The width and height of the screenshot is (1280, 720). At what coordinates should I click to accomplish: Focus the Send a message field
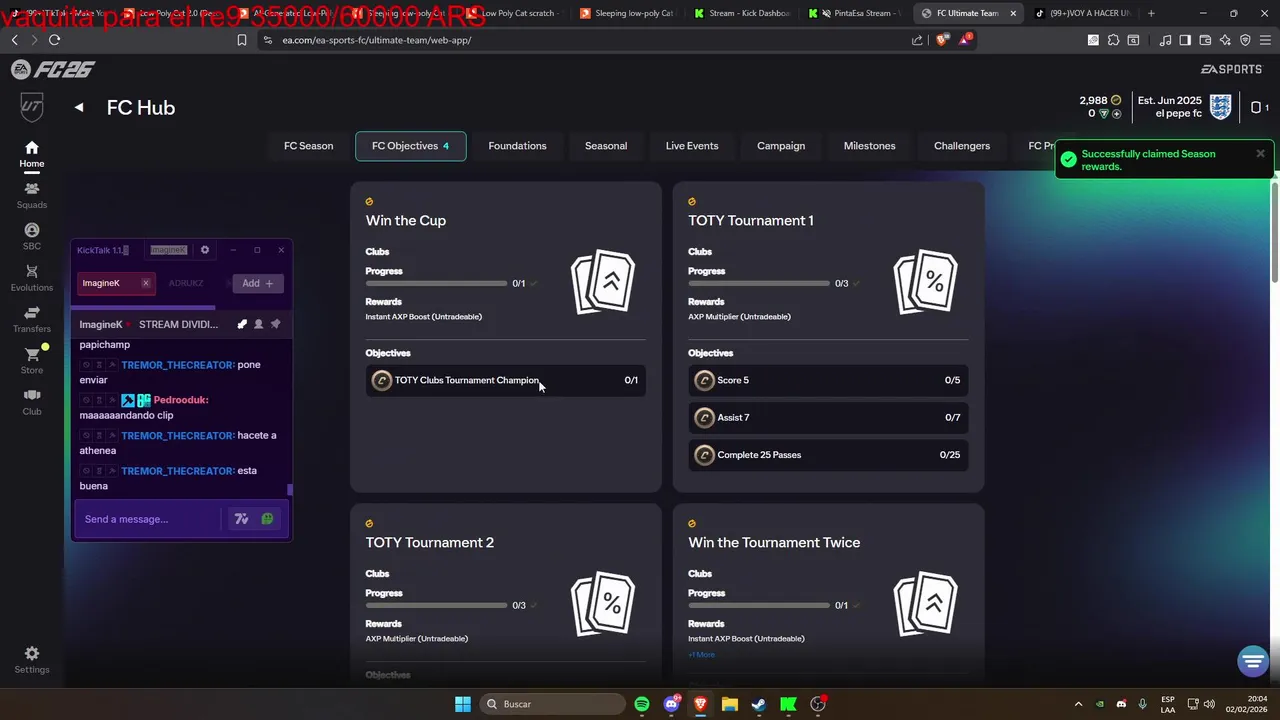click(x=148, y=519)
